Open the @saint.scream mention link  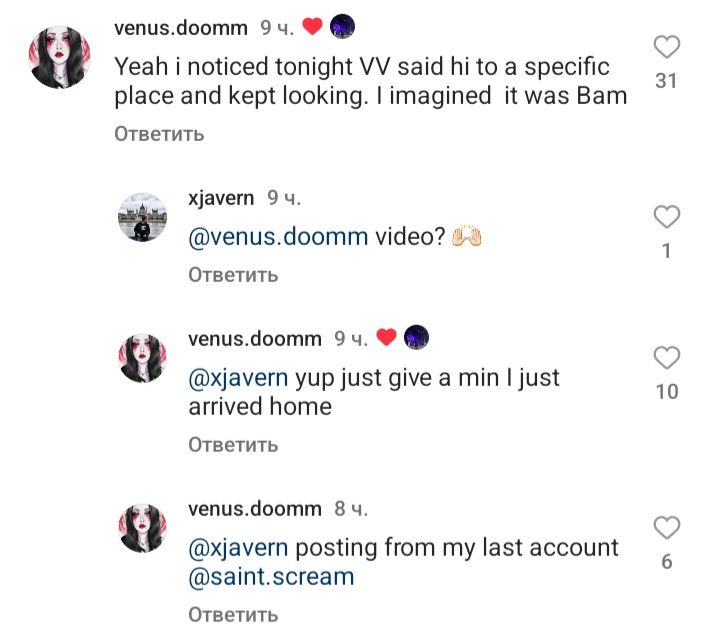[271, 577]
